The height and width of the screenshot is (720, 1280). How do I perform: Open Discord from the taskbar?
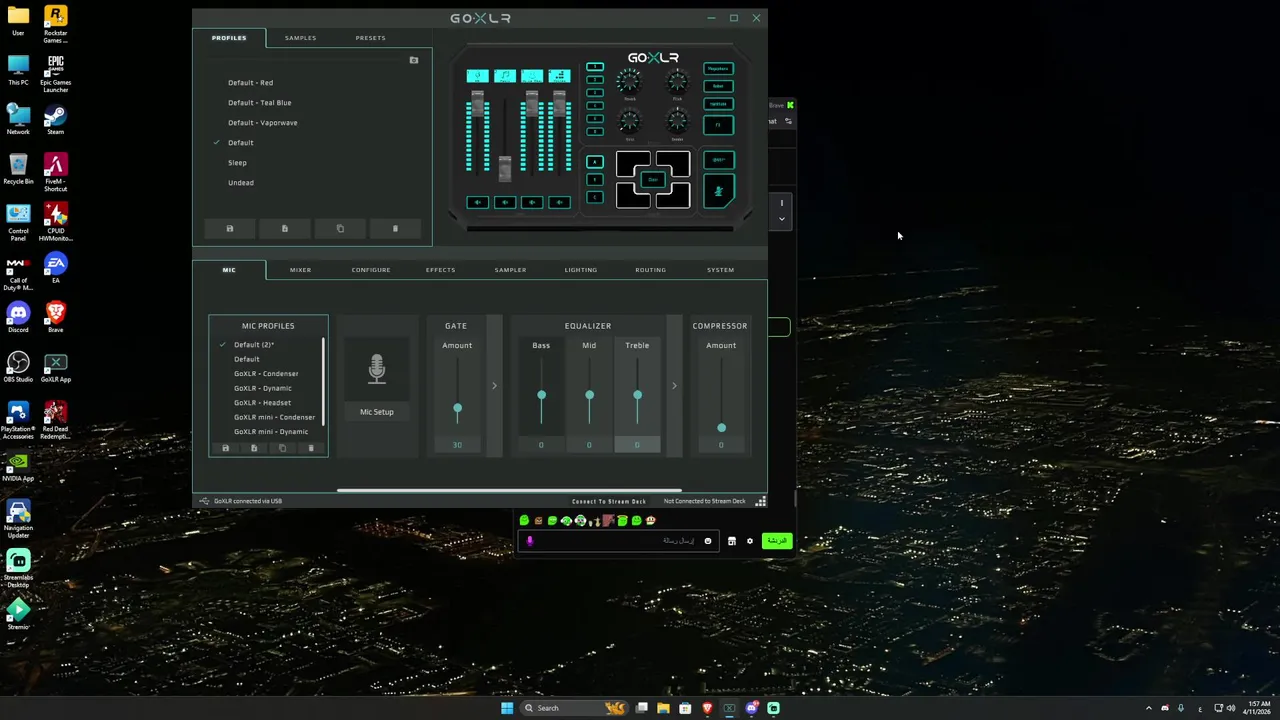pyautogui.click(x=751, y=708)
